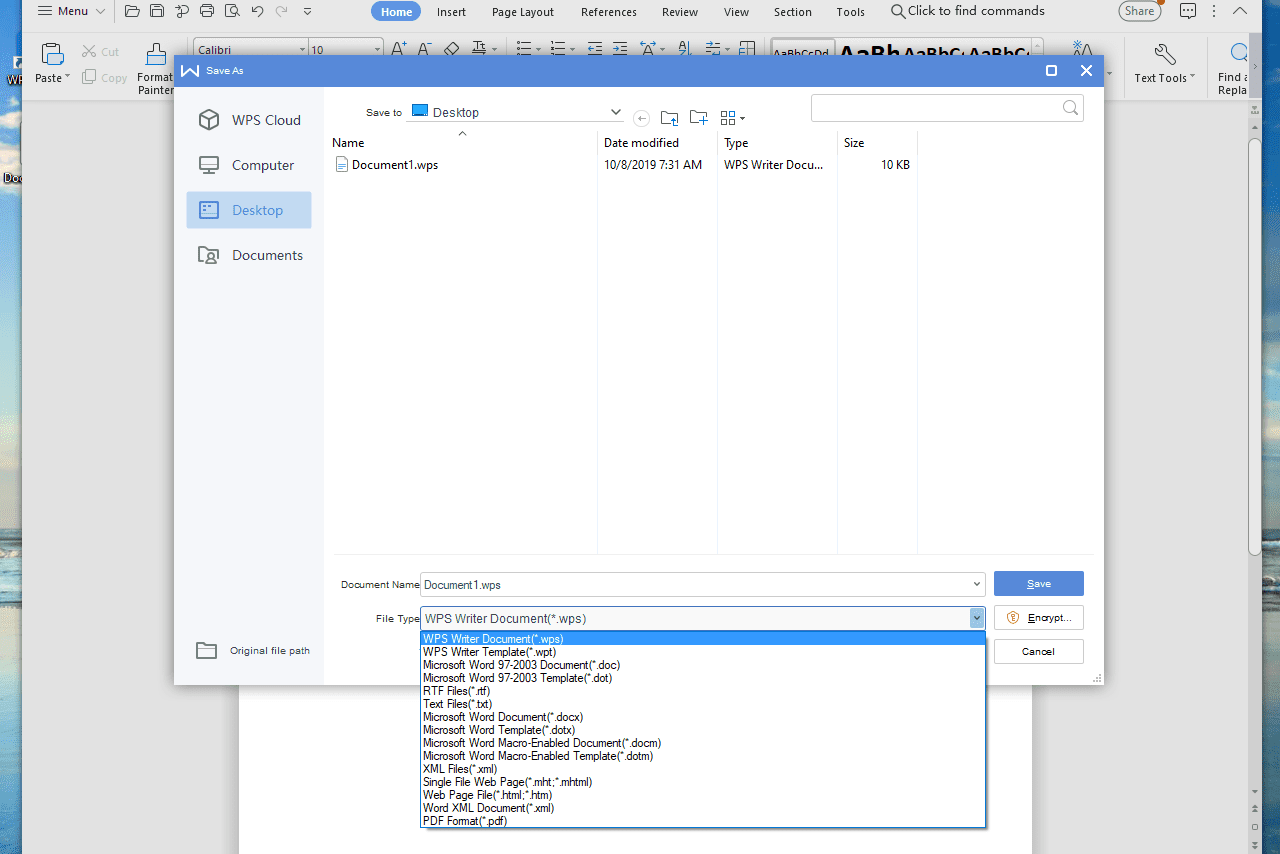This screenshot has height=854, width=1280.
Task: Click the Up one level folder icon
Action: click(670, 118)
